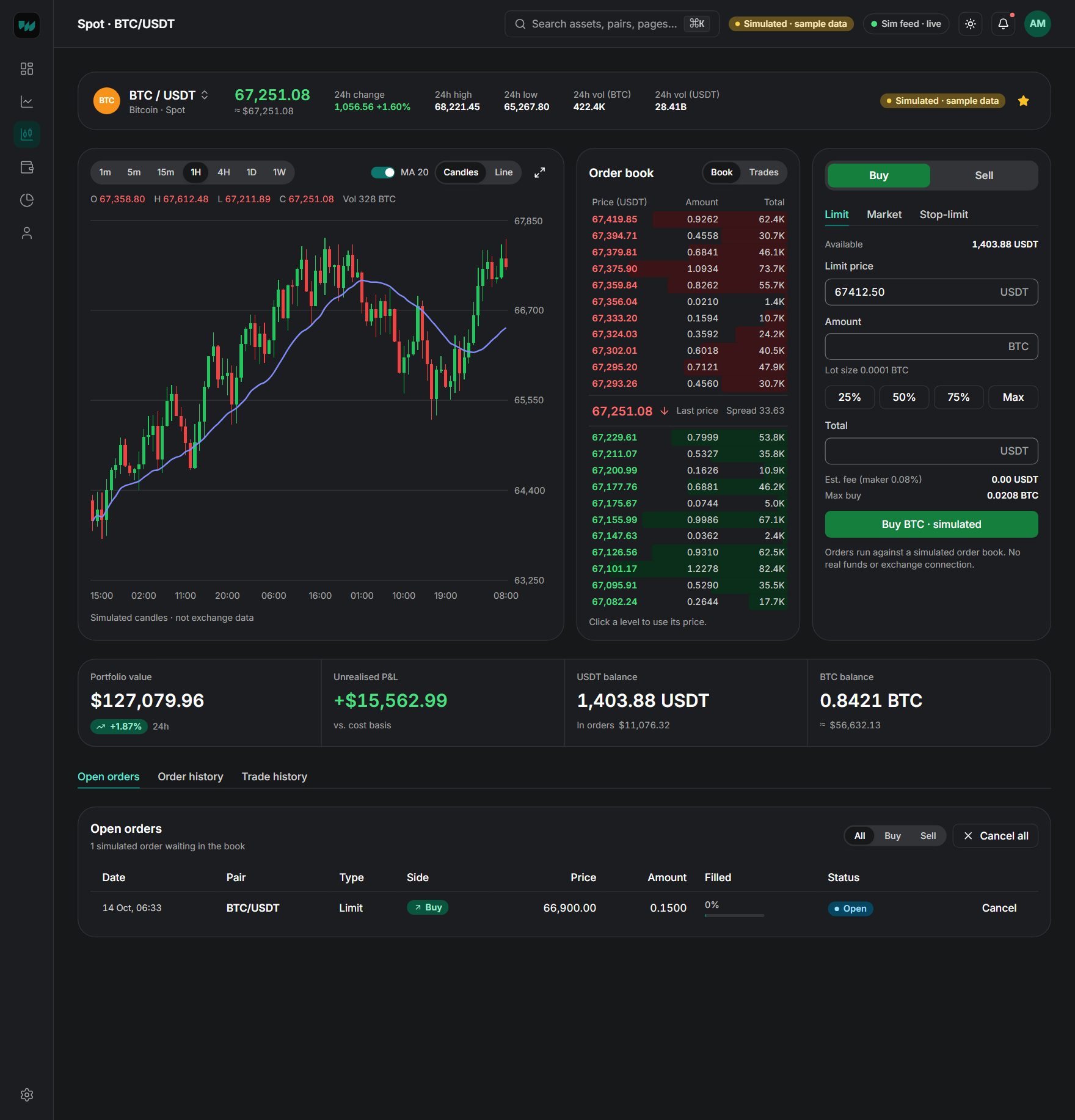Open the Trade history tab
Image resolution: width=1075 pixels, height=1120 pixels.
pos(274,777)
